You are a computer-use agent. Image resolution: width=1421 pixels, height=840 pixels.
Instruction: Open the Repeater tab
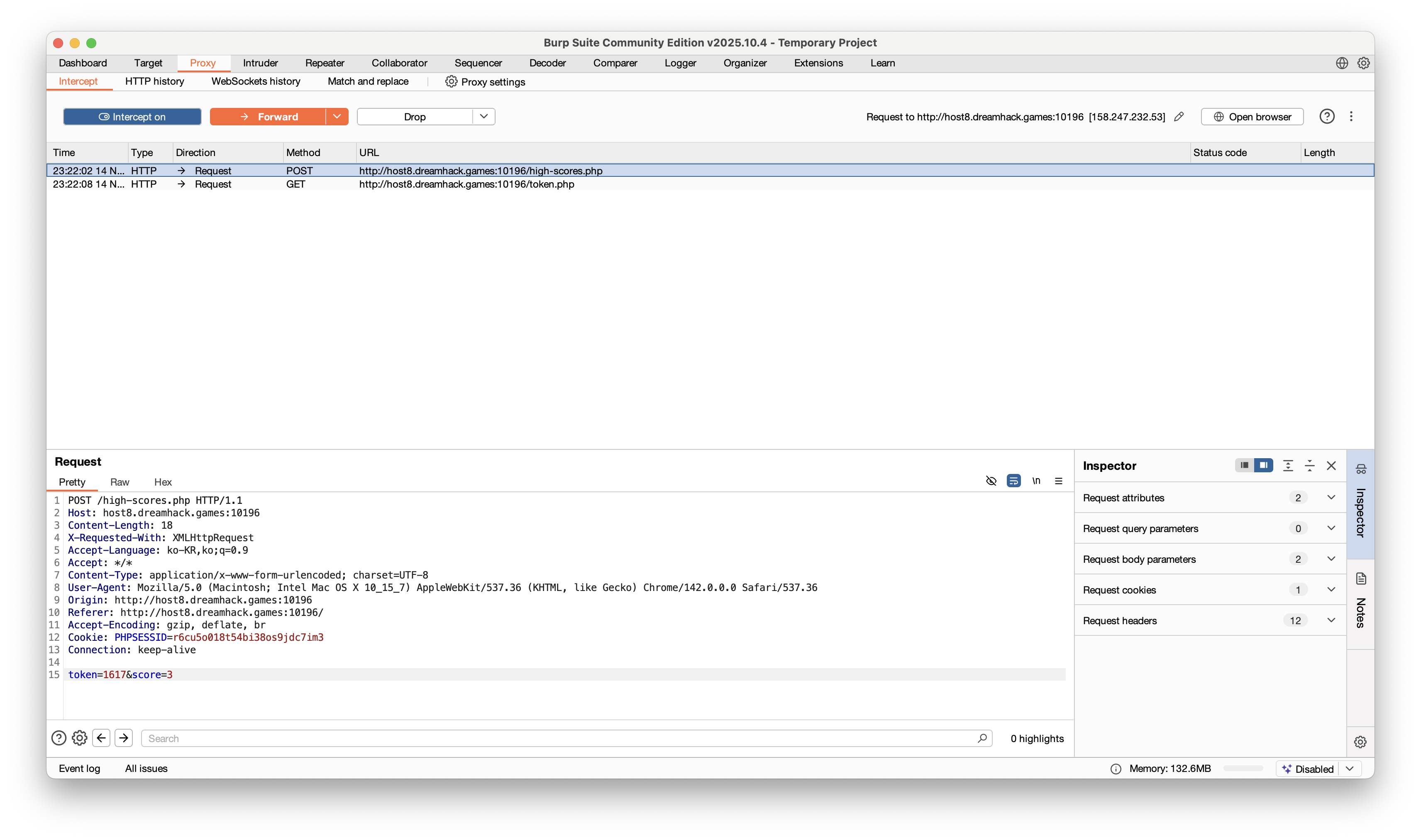[324, 63]
